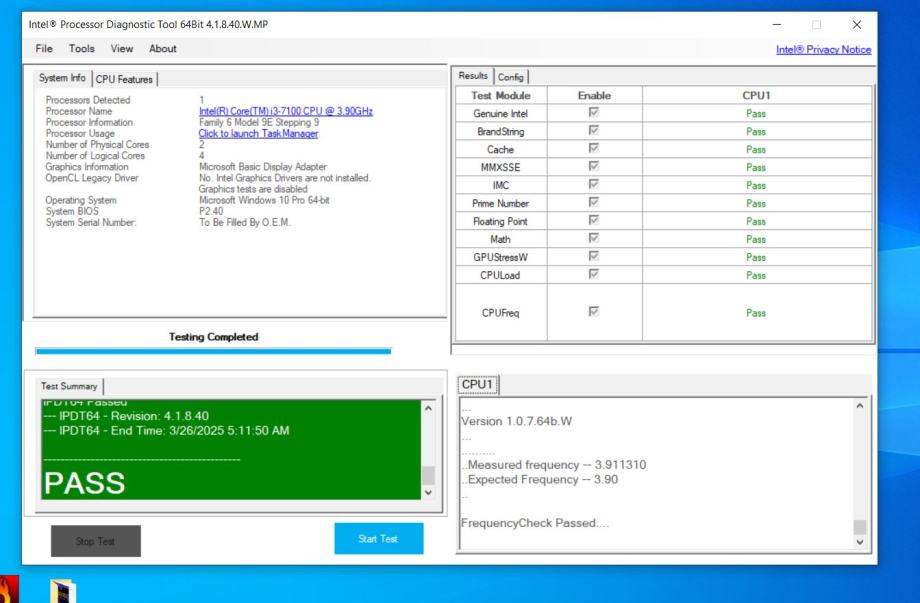The width and height of the screenshot is (920, 603).
Task: Toggle the CPULoad enable checkbox
Action: tap(594, 274)
